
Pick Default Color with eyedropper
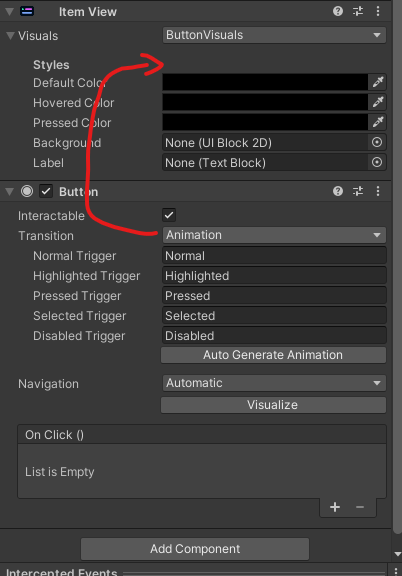pyautogui.click(x=378, y=82)
